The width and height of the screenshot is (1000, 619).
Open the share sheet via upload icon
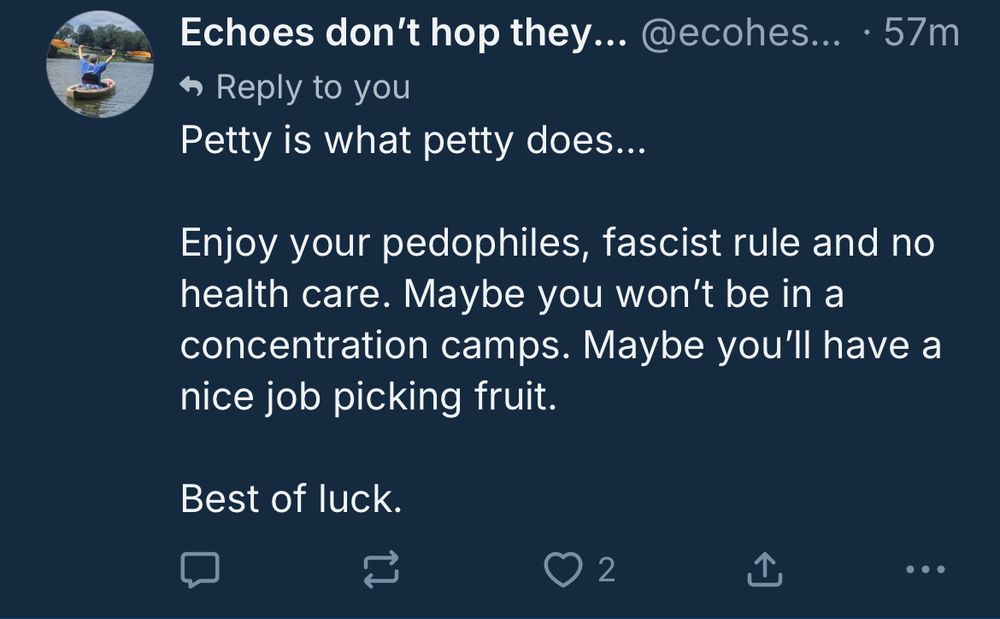tap(765, 570)
